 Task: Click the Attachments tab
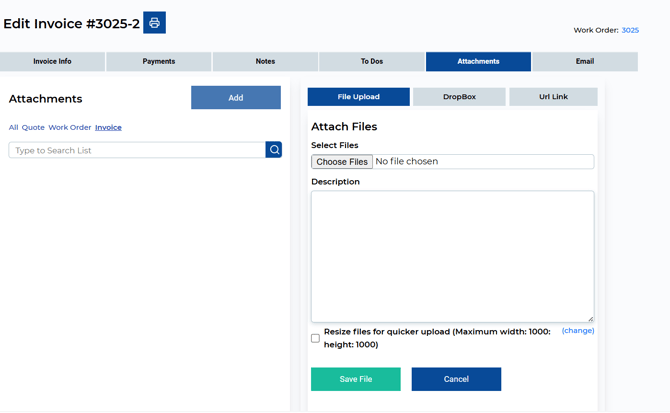coord(478,62)
